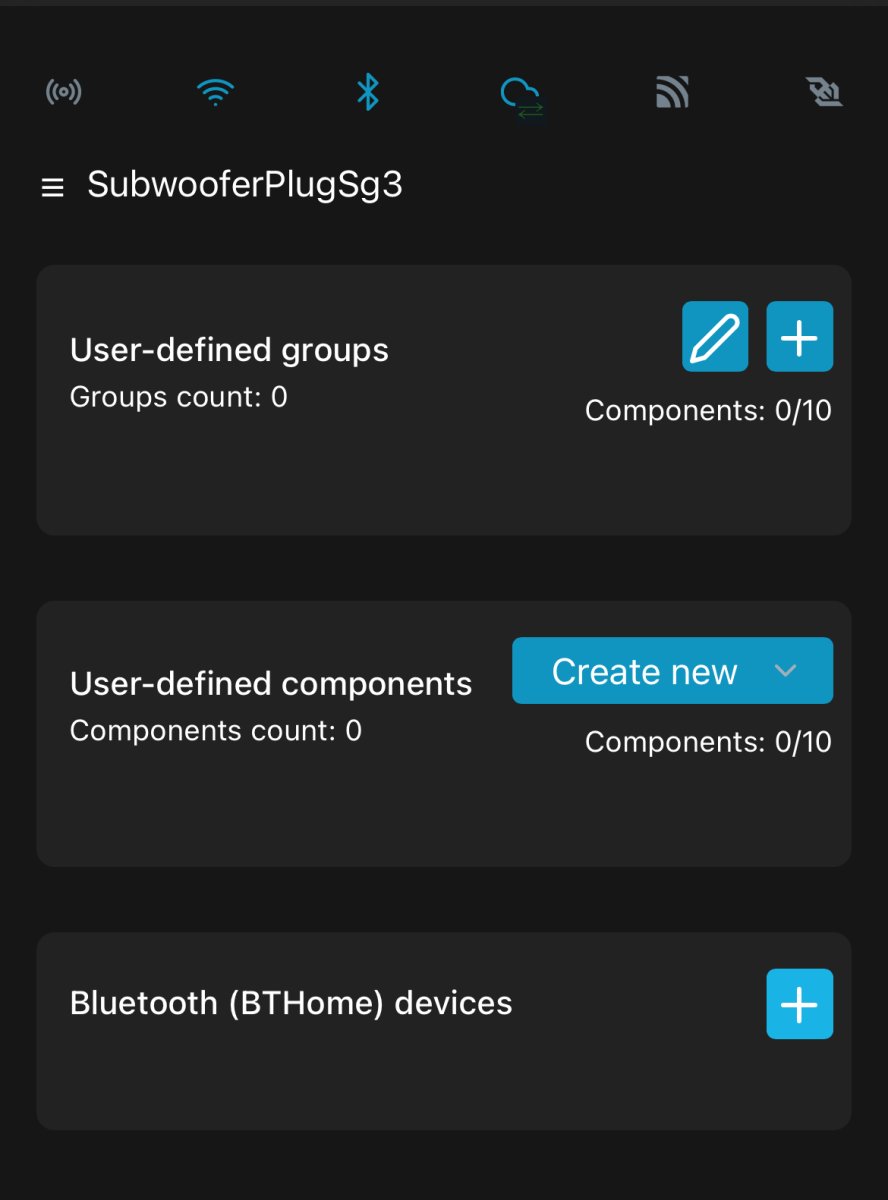Click the access point status icon

[64, 93]
